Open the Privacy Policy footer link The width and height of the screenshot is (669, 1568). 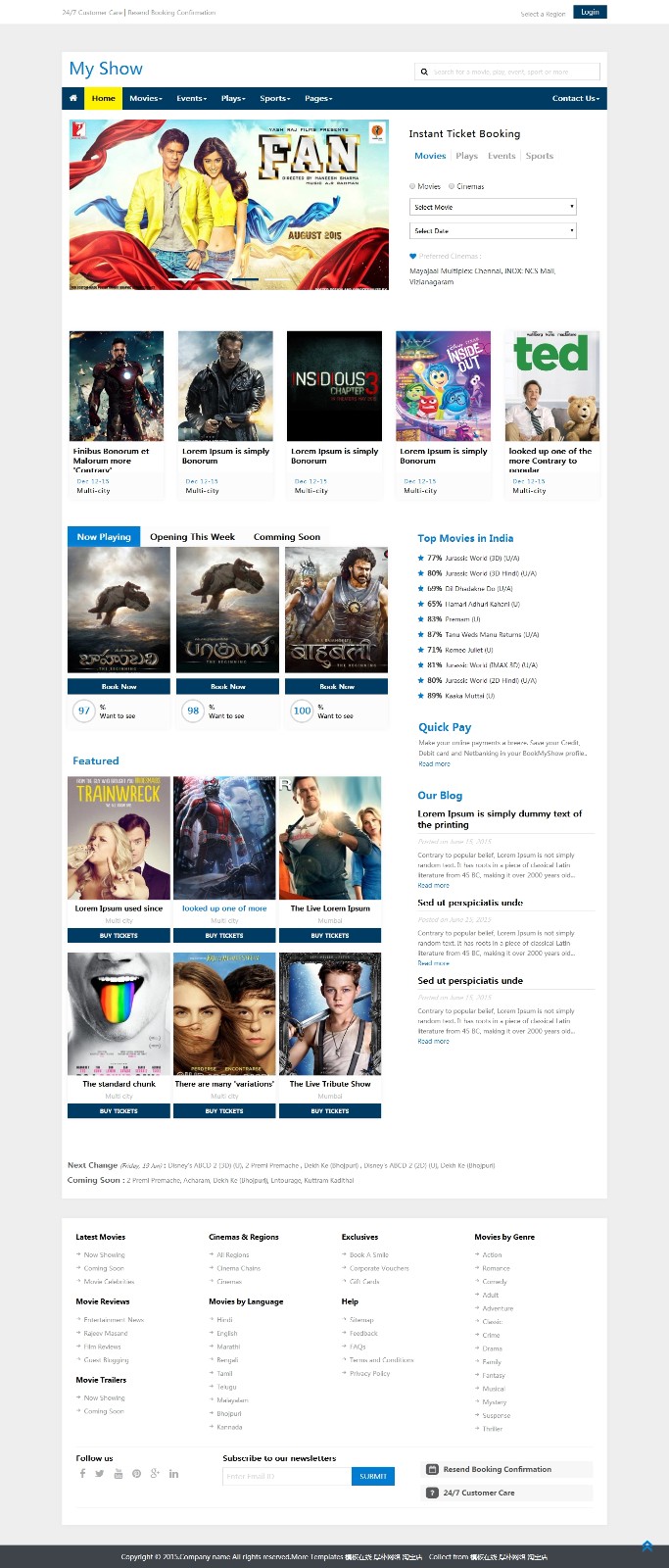[369, 1374]
